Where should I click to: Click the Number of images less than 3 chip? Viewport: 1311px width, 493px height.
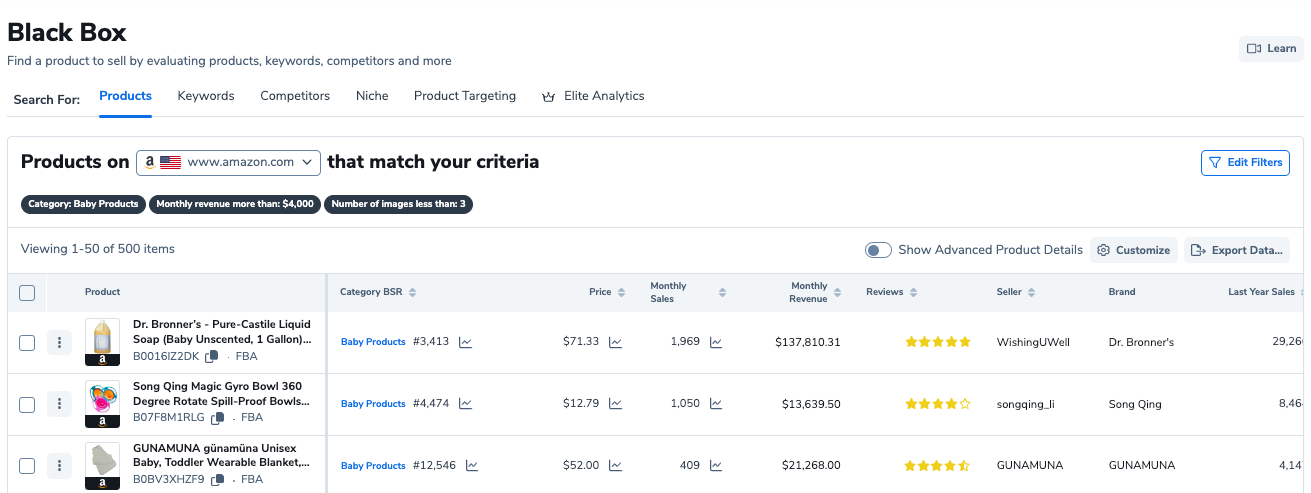(398, 204)
